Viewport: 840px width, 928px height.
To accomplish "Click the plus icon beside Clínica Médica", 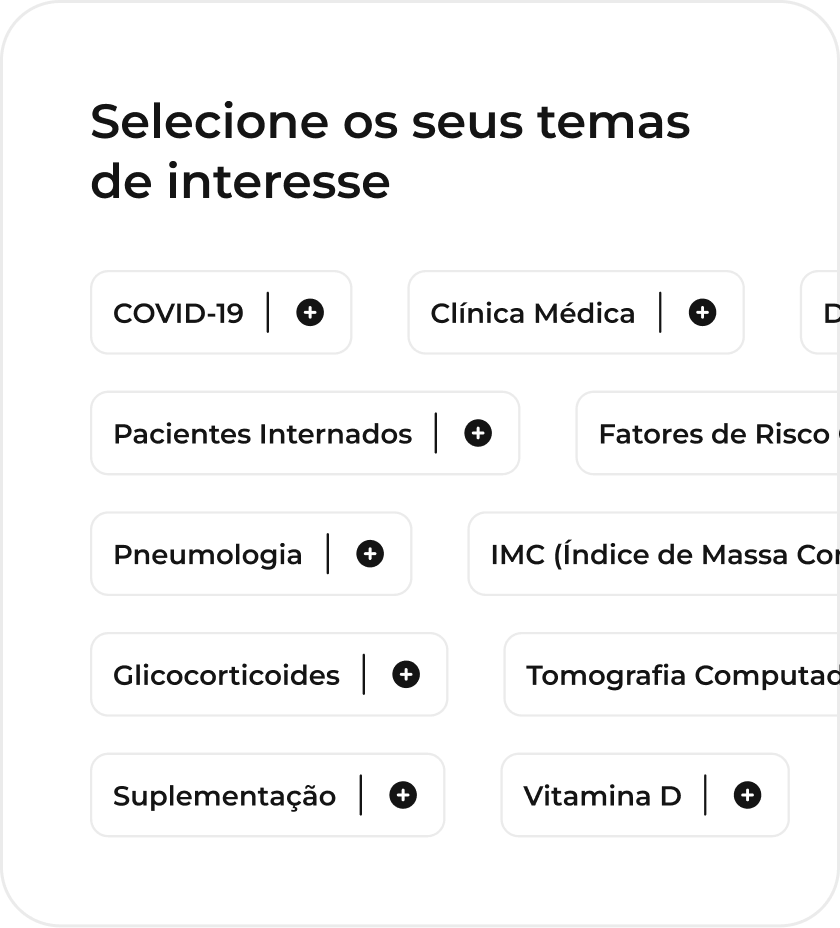I will (703, 312).
